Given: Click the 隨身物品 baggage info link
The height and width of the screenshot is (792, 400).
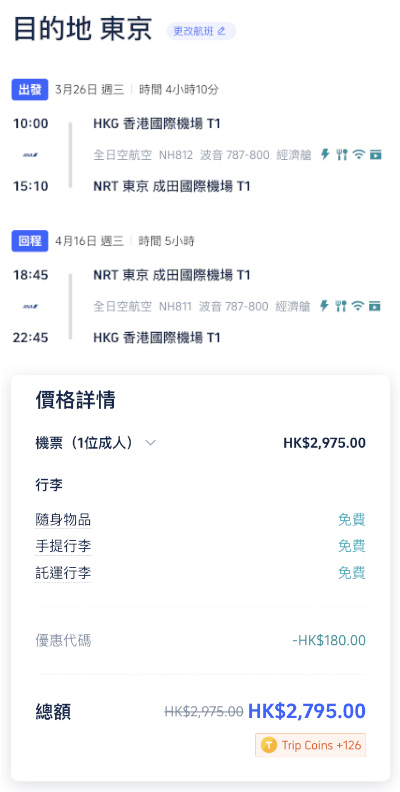Looking at the screenshot, I should 63,520.
